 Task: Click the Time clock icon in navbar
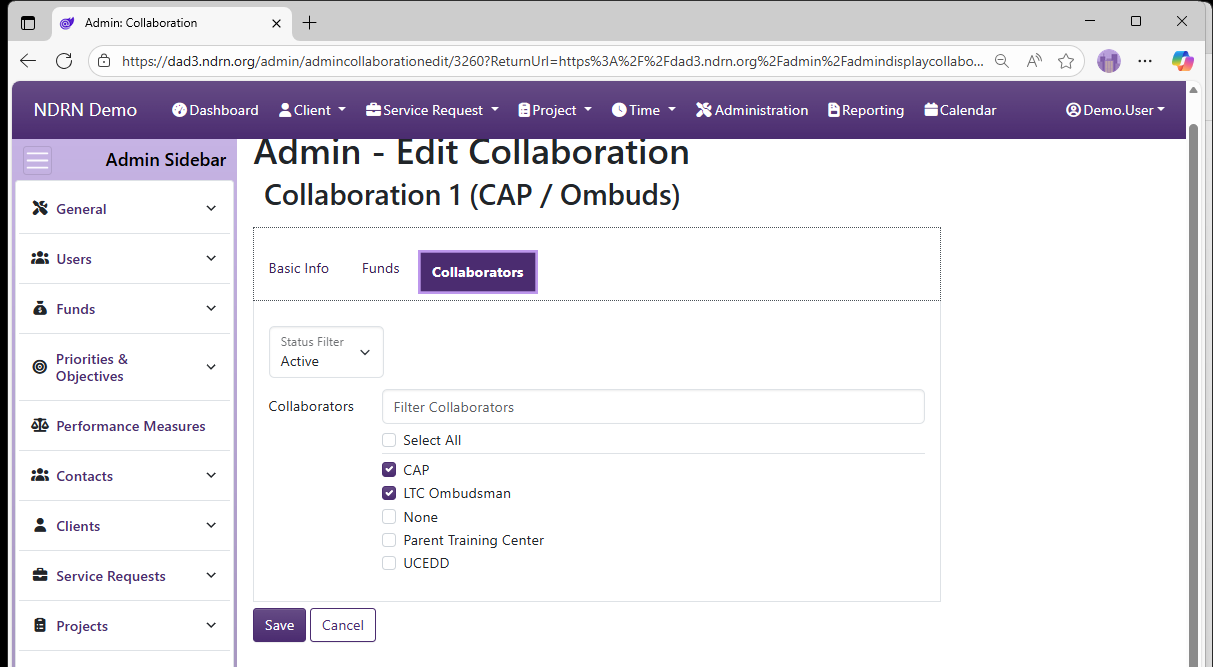pos(619,110)
